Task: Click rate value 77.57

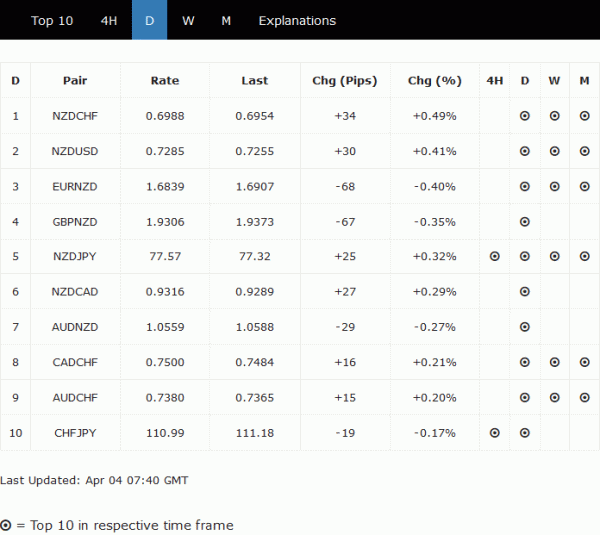Action: [165, 256]
